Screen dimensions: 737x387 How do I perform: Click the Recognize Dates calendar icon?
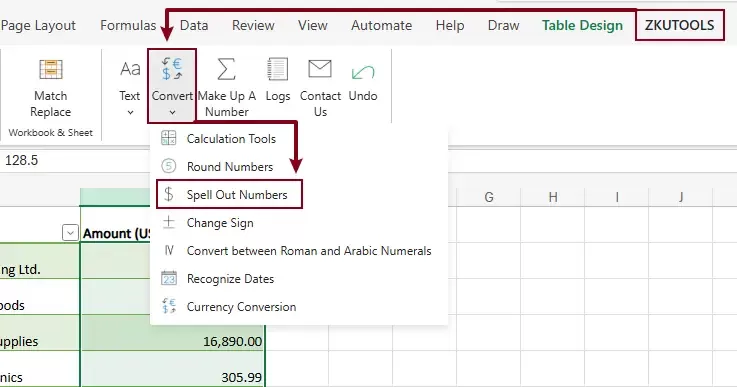(169, 278)
